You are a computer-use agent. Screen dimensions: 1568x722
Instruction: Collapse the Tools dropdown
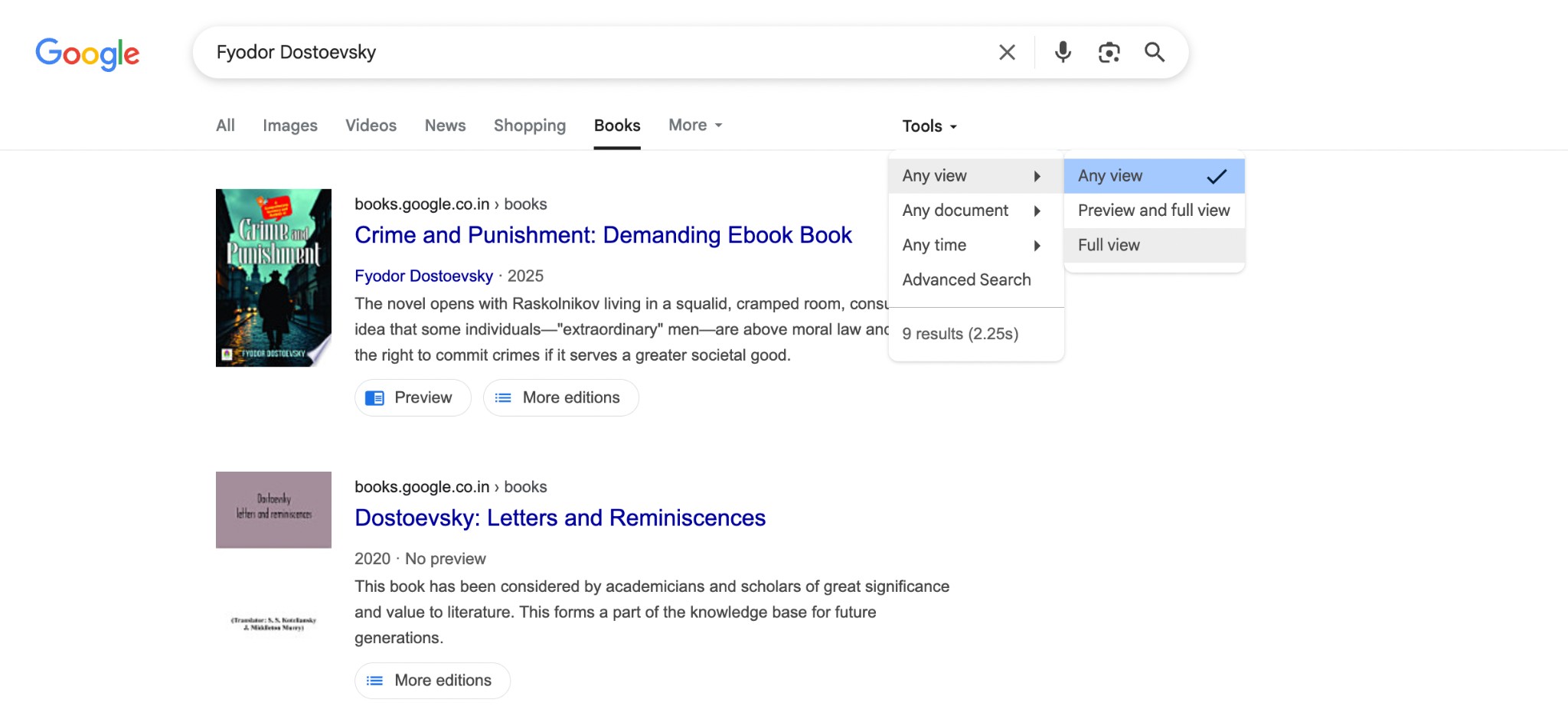coord(929,126)
